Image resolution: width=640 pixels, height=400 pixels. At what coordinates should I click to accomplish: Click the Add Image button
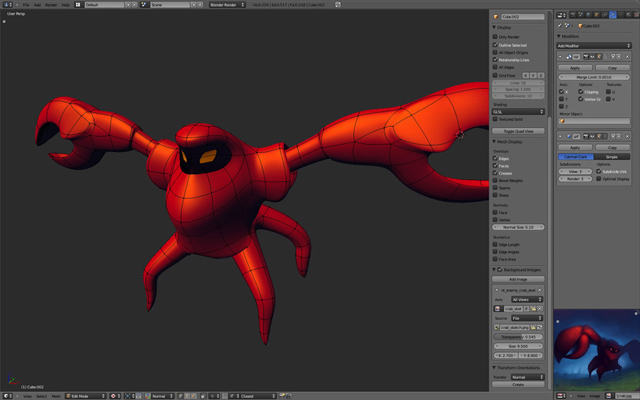click(517, 279)
